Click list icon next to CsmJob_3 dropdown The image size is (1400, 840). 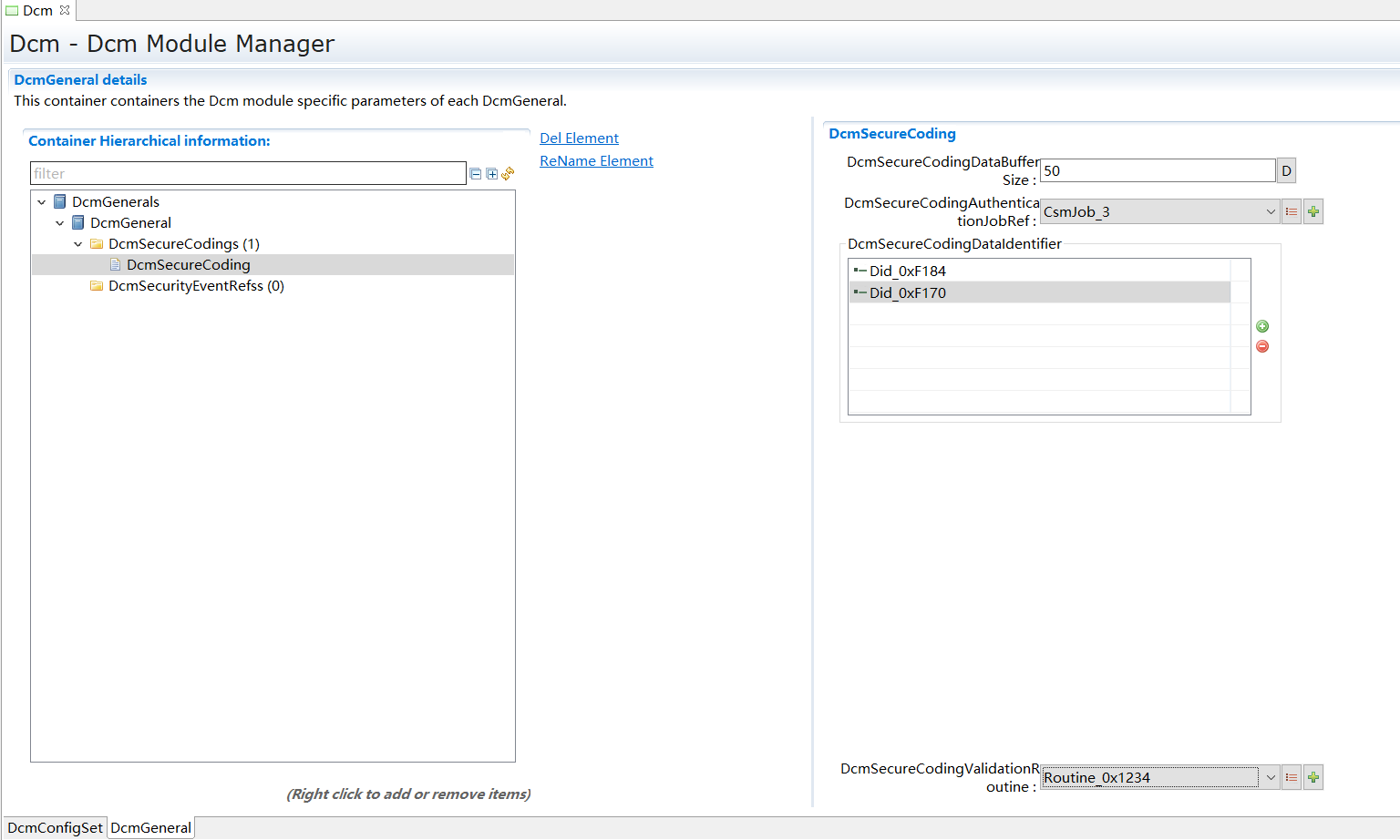(1292, 212)
